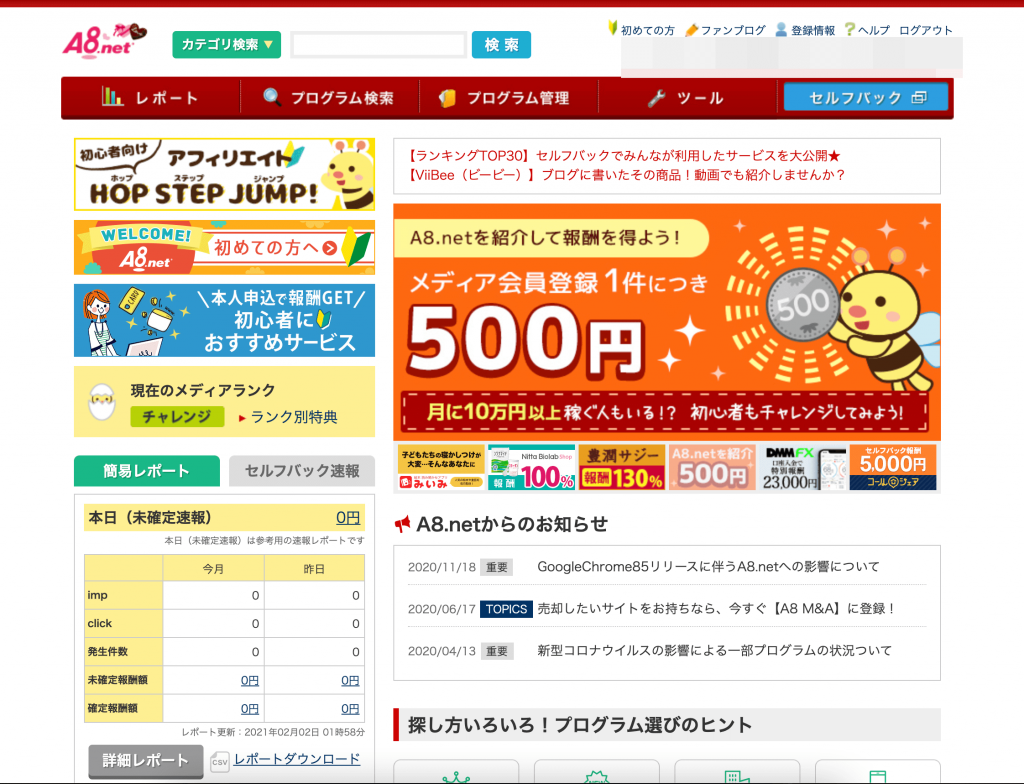Click the report bar chart icon

tap(112, 97)
